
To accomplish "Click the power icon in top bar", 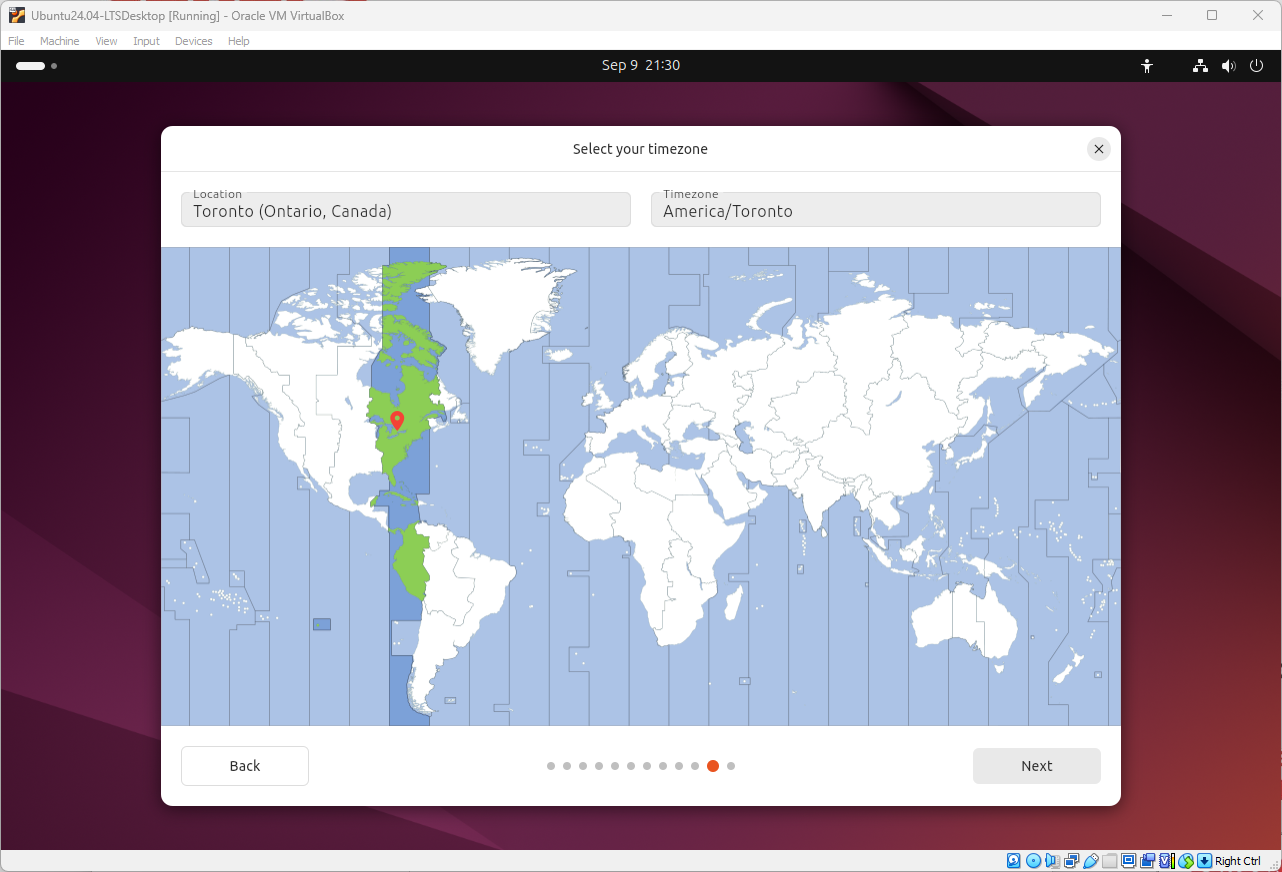I will tap(1256, 66).
